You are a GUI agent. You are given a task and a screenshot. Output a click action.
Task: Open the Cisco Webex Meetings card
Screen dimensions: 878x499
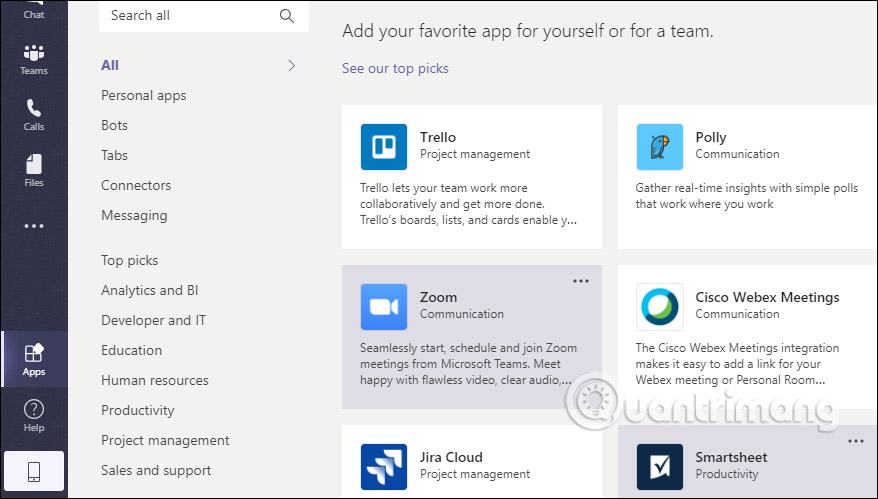pos(748,337)
